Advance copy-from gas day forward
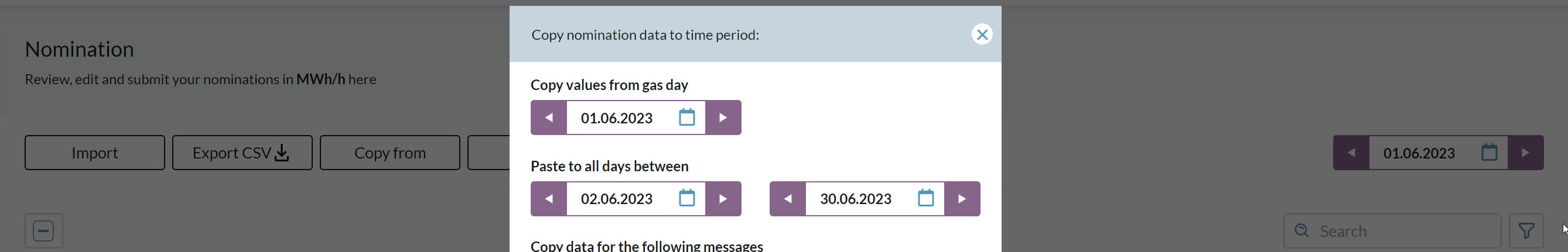Image resolution: width=1568 pixels, height=252 pixels. tap(723, 117)
